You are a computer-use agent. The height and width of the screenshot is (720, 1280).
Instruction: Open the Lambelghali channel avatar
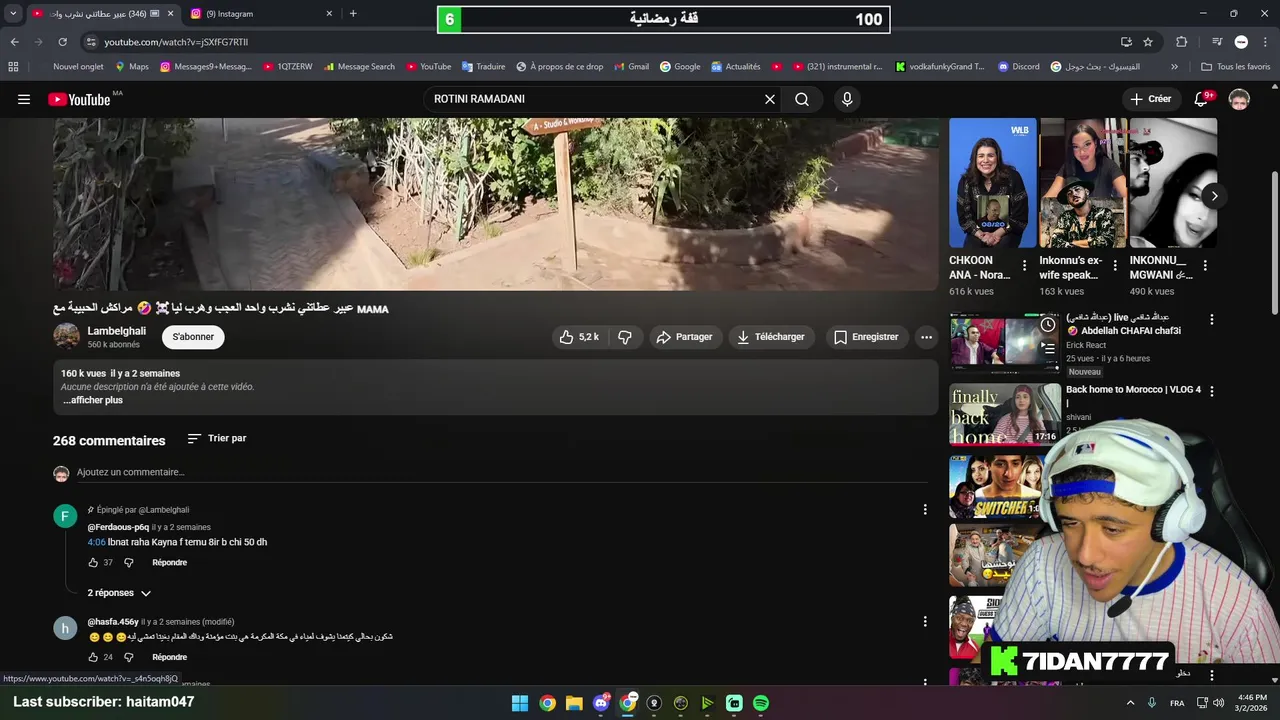66,337
